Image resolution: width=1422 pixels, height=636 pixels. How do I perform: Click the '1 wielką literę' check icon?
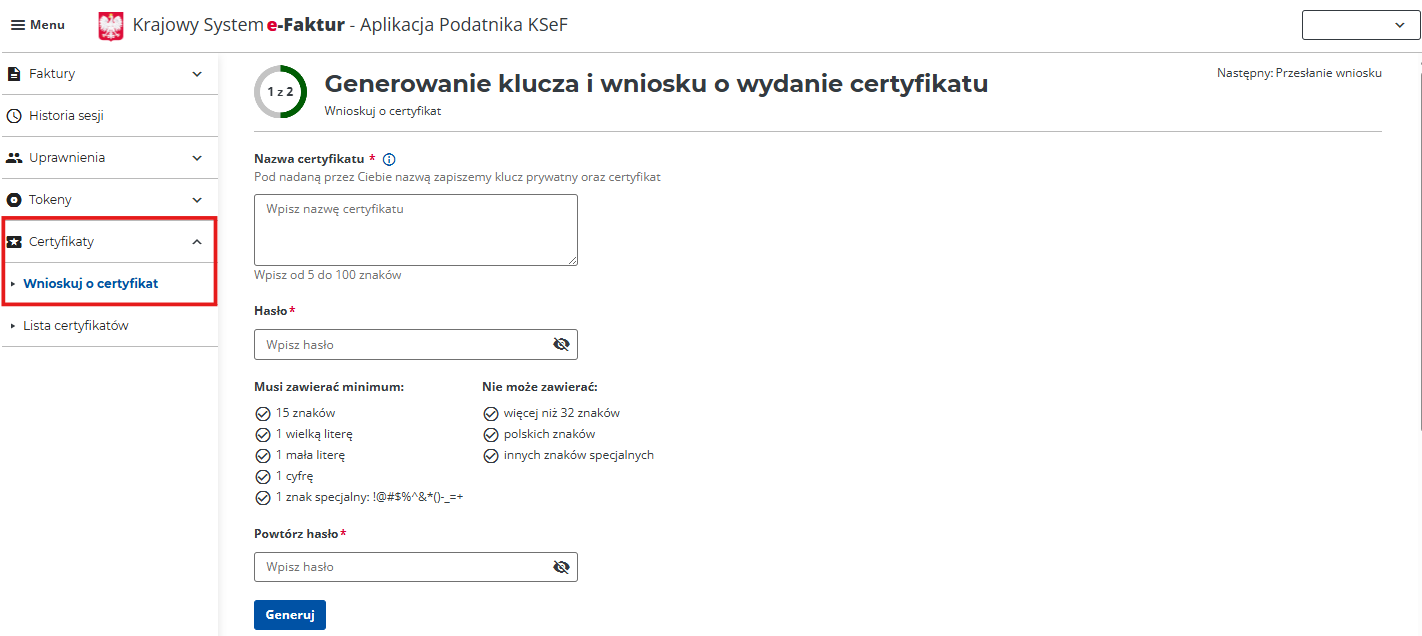coord(263,434)
